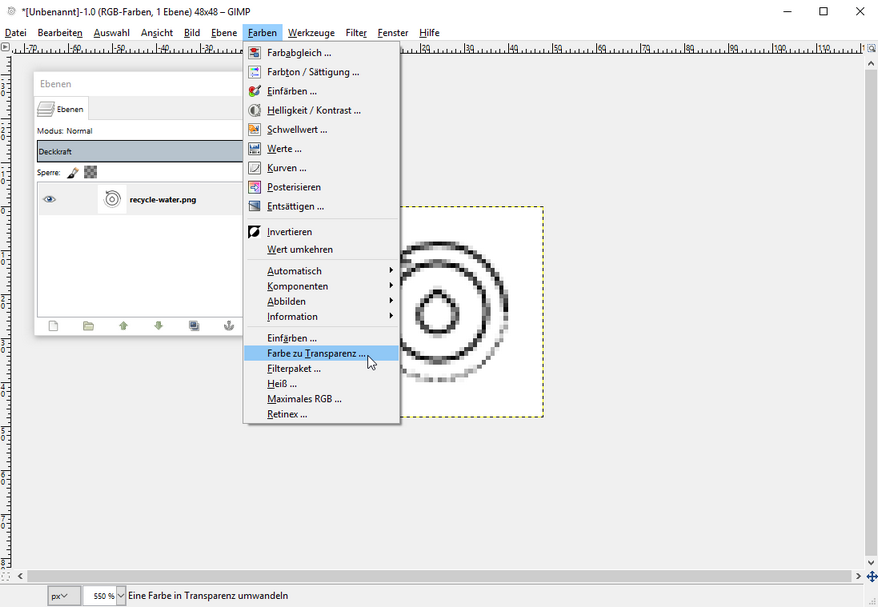The image size is (878, 607).
Task: Raise the layer with the green up arrow
Action: (x=123, y=325)
